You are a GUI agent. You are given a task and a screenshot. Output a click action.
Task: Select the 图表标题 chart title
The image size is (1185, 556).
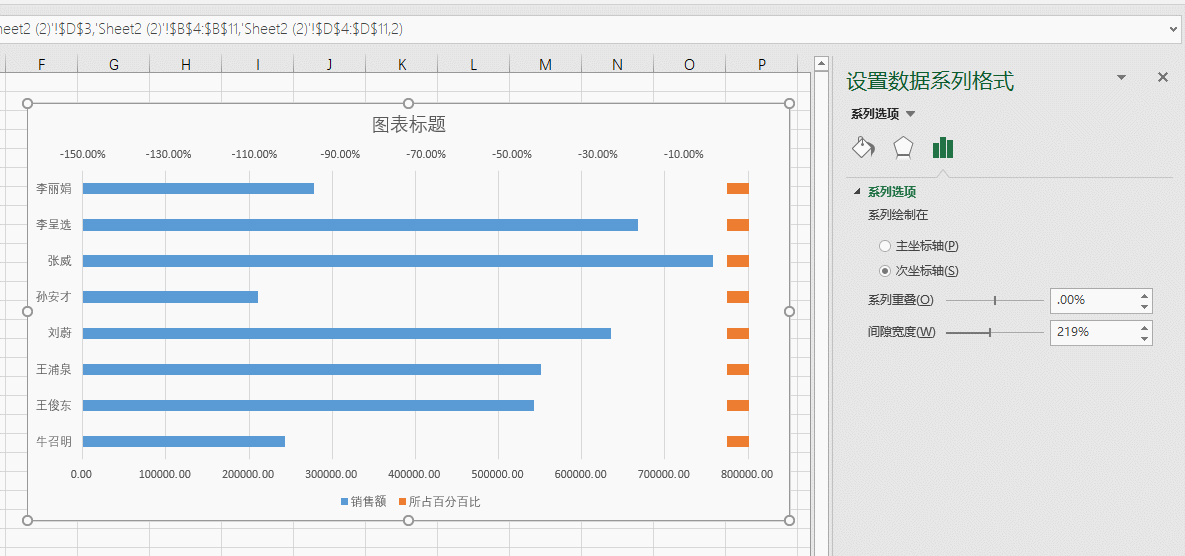pyautogui.click(x=409, y=125)
